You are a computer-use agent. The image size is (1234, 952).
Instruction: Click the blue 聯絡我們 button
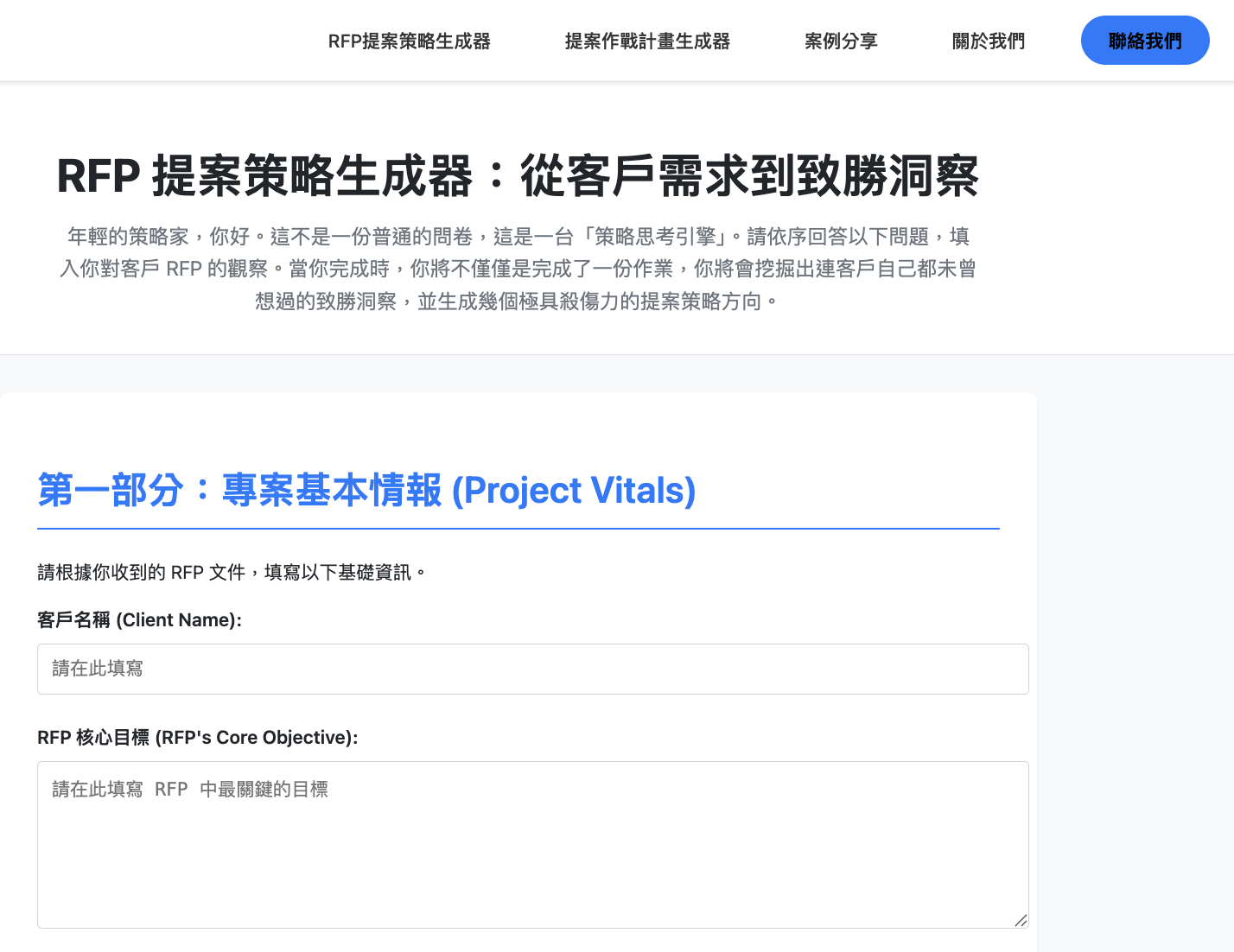coord(1145,40)
